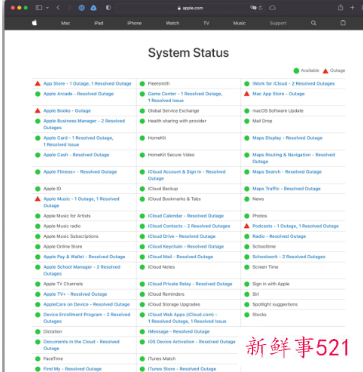Image resolution: width=363 pixels, height=372 pixels.
Task: Click the red outage triangle beside App Store
Action: [x=38, y=84]
